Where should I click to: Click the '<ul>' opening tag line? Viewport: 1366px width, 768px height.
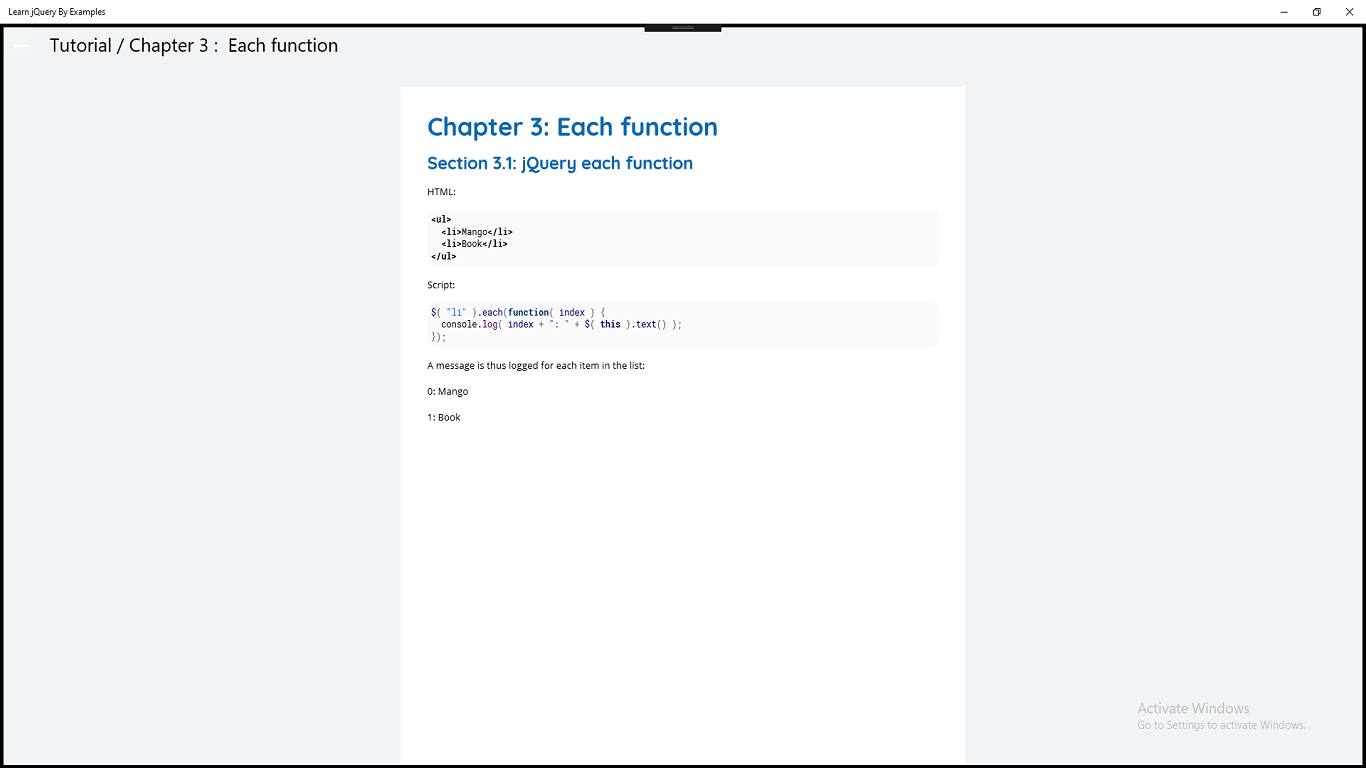click(x=441, y=219)
